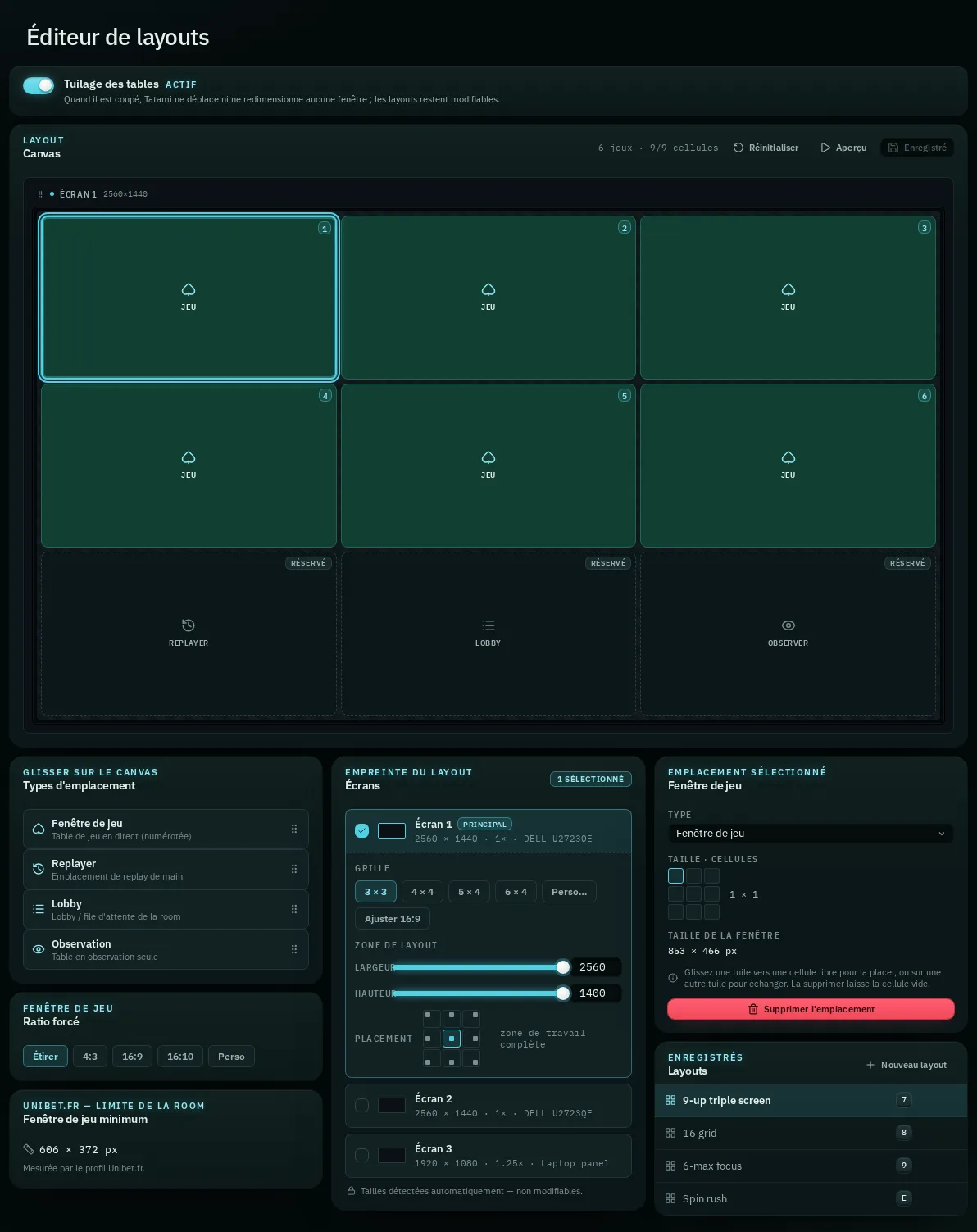Image resolution: width=977 pixels, height=1232 pixels.
Task: Click the 16 grid layout icon
Action: [x=670, y=1133]
